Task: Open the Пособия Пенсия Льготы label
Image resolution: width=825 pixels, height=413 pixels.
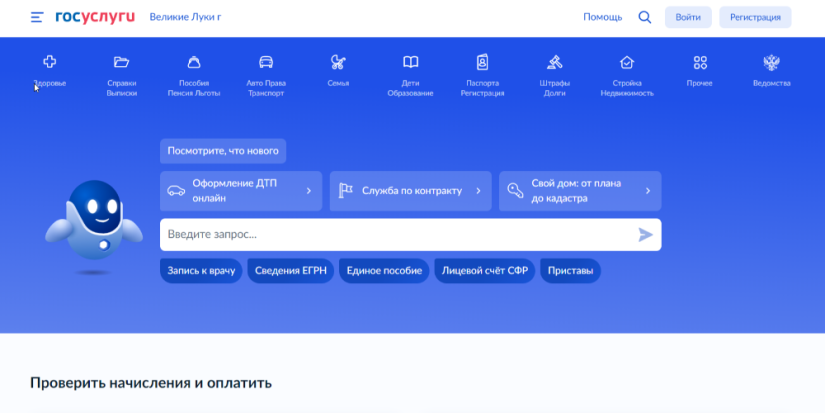Action: [x=194, y=88]
